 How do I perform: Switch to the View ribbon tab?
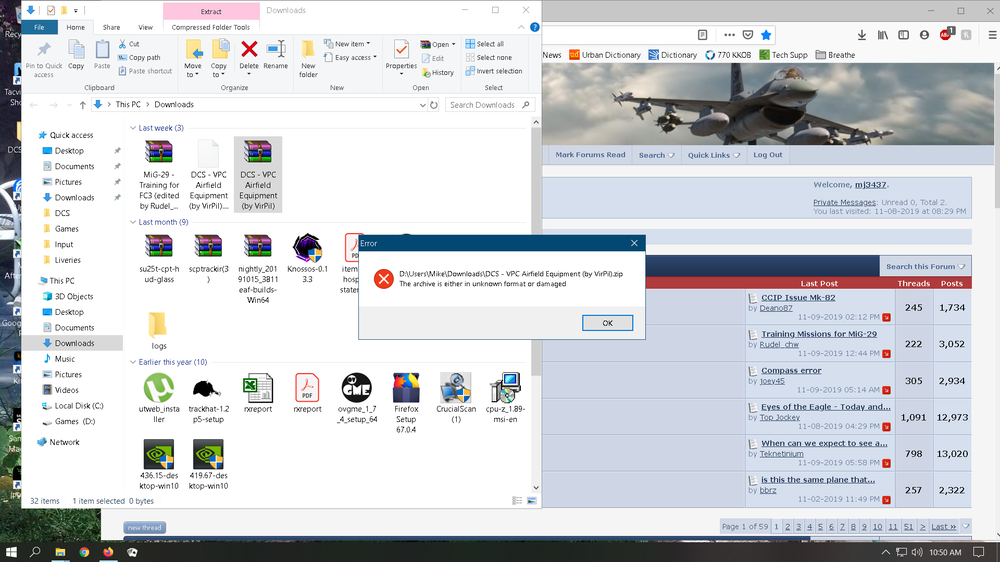(145, 27)
